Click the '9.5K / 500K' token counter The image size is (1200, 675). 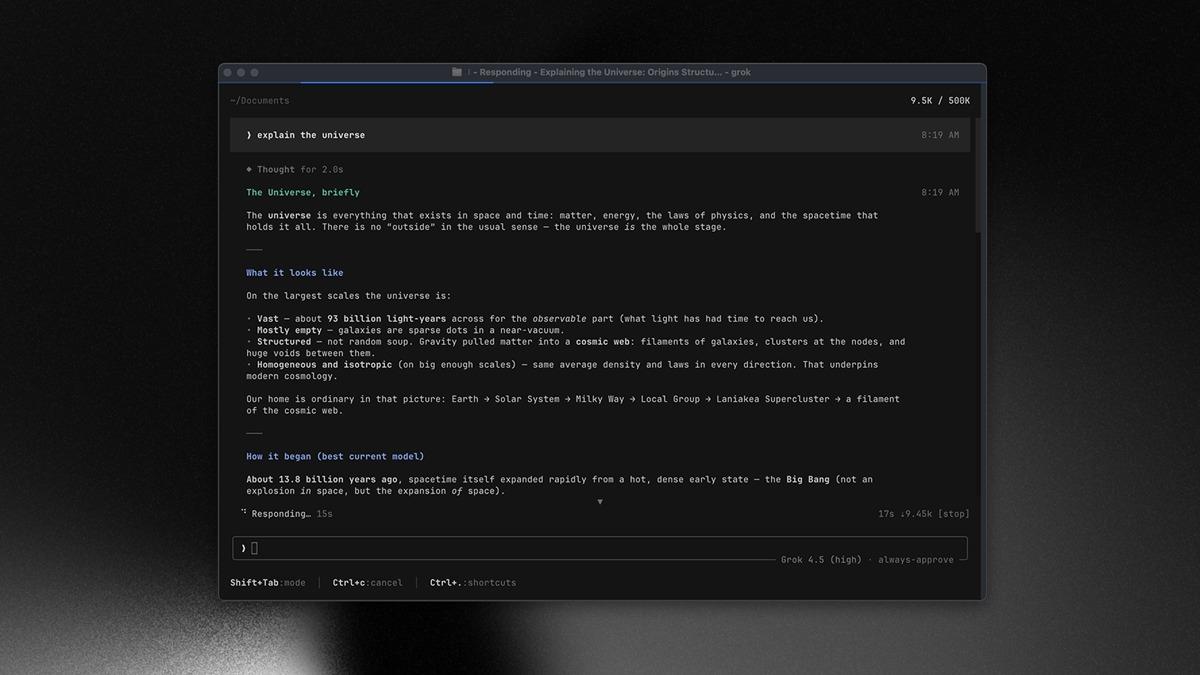pyautogui.click(x=940, y=101)
